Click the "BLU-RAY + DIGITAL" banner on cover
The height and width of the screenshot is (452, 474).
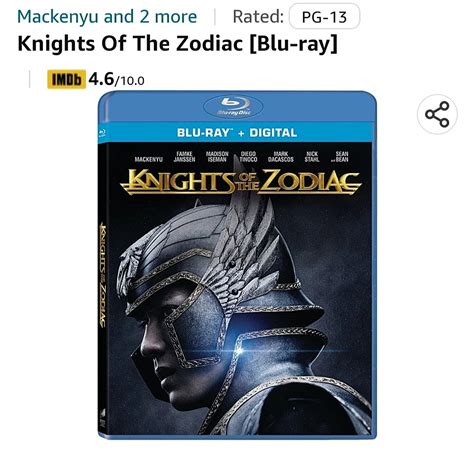coord(237,133)
